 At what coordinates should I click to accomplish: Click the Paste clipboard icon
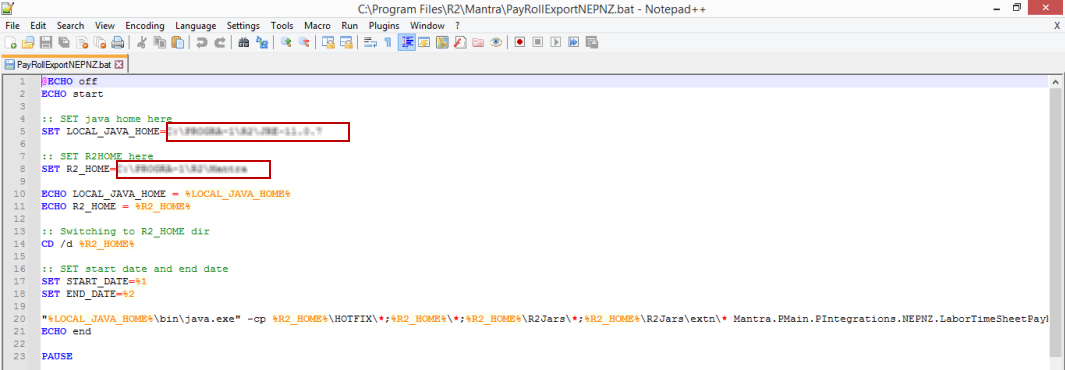tap(177, 43)
